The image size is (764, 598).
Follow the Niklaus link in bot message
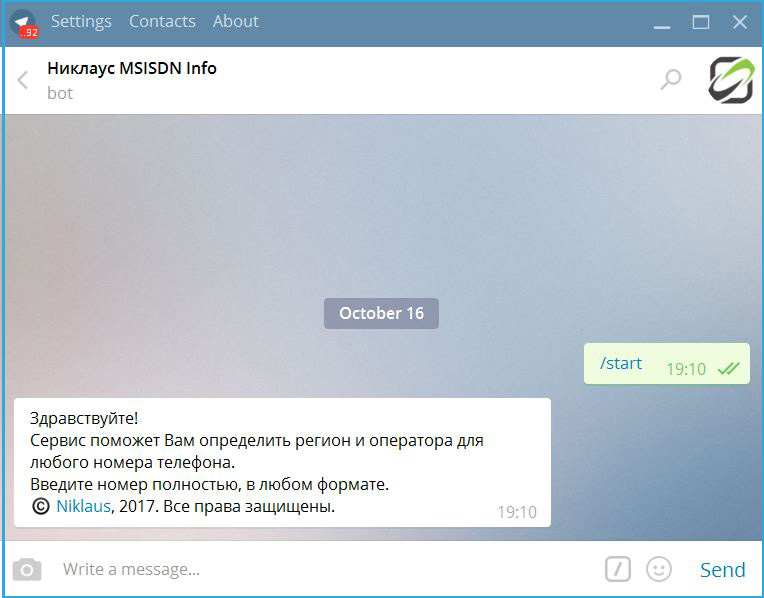[x=83, y=506]
